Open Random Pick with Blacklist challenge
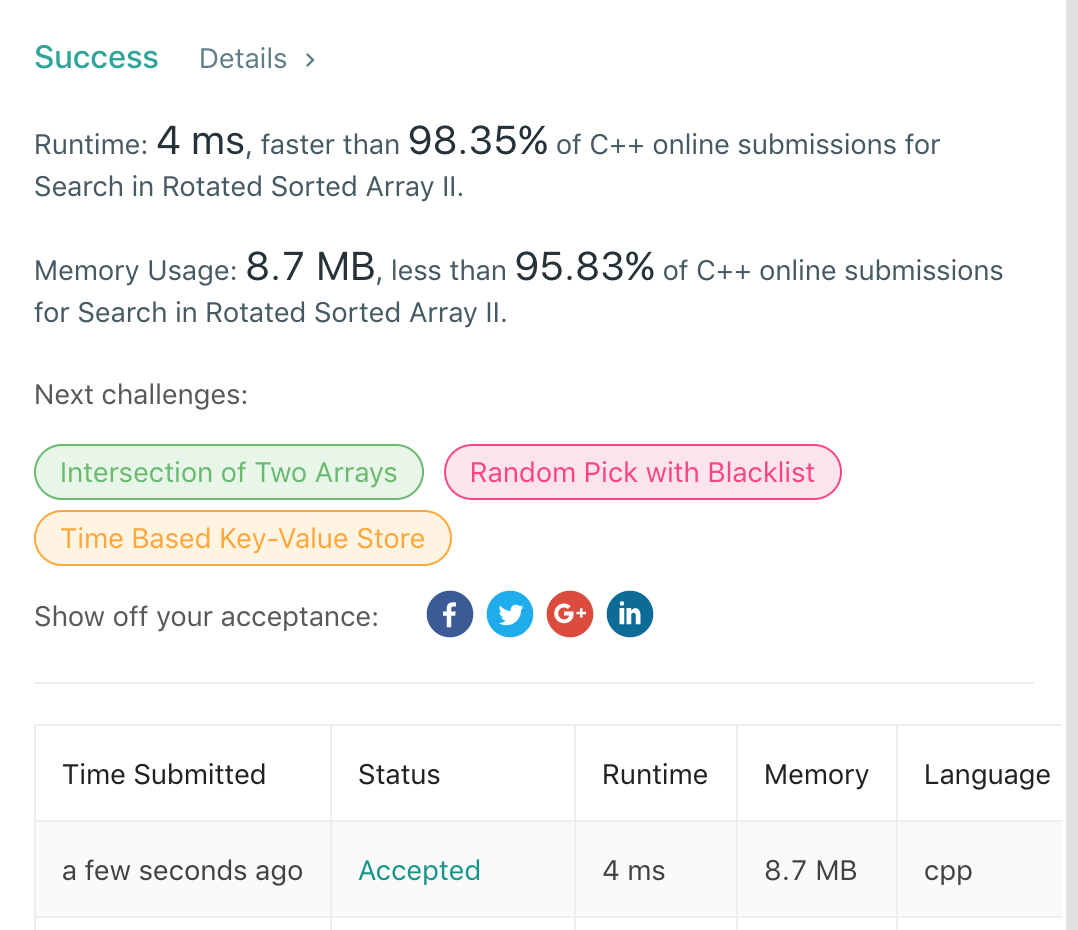This screenshot has width=1078, height=930. click(x=642, y=472)
